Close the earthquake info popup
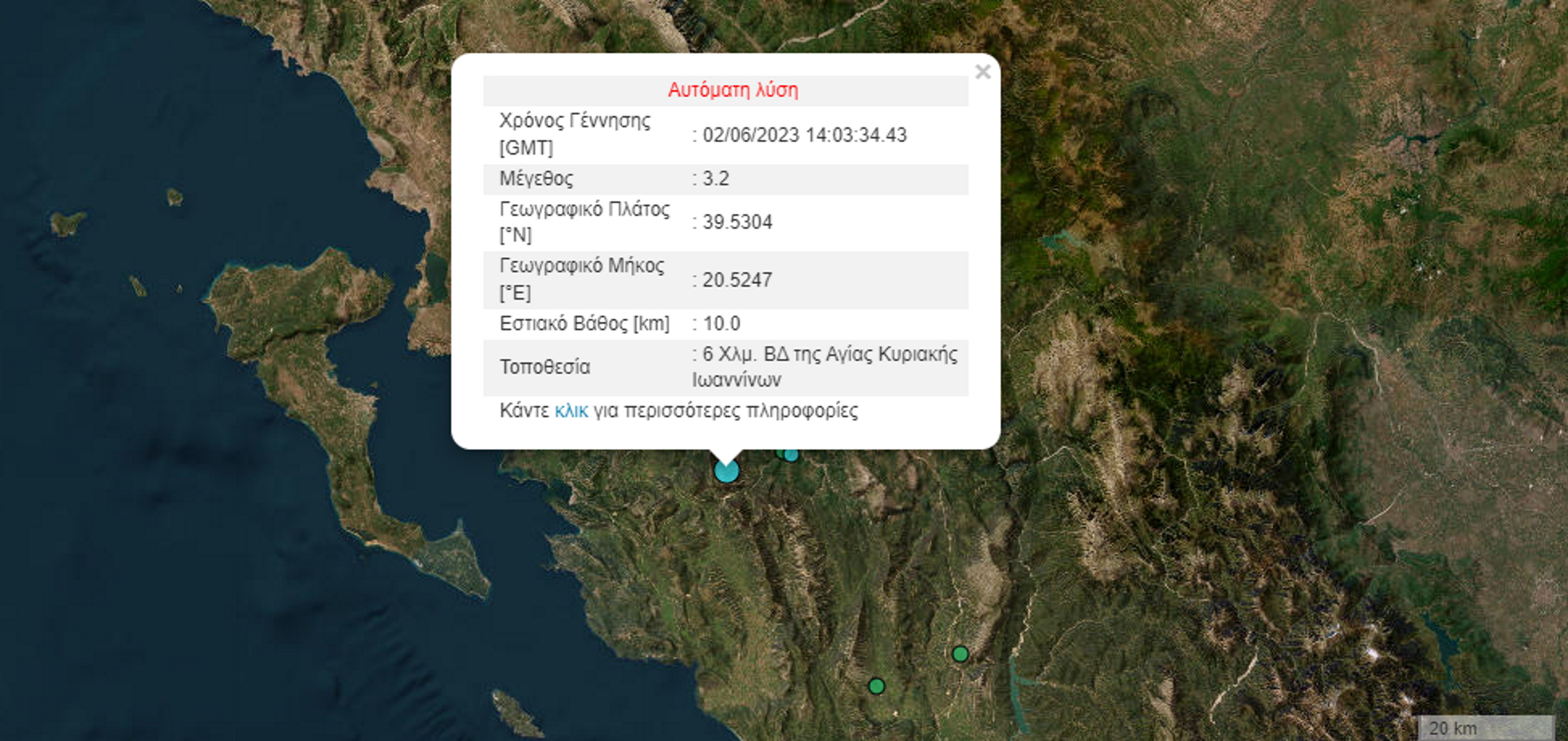The width and height of the screenshot is (1568, 741). pos(983,72)
